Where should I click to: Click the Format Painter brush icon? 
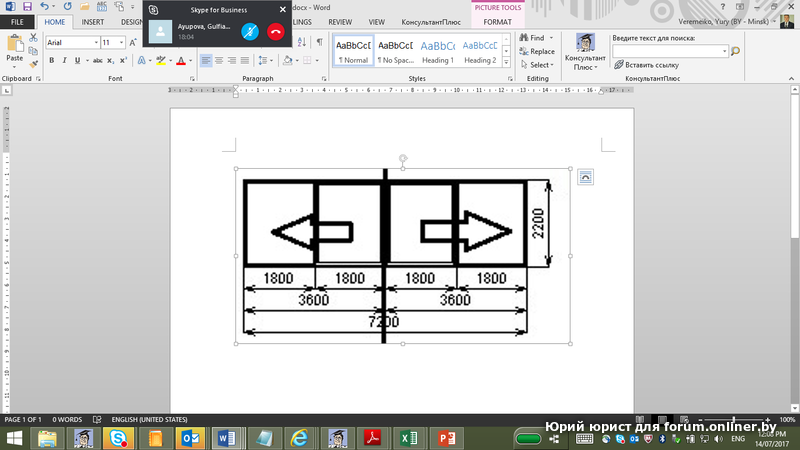pyautogui.click(x=34, y=64)
